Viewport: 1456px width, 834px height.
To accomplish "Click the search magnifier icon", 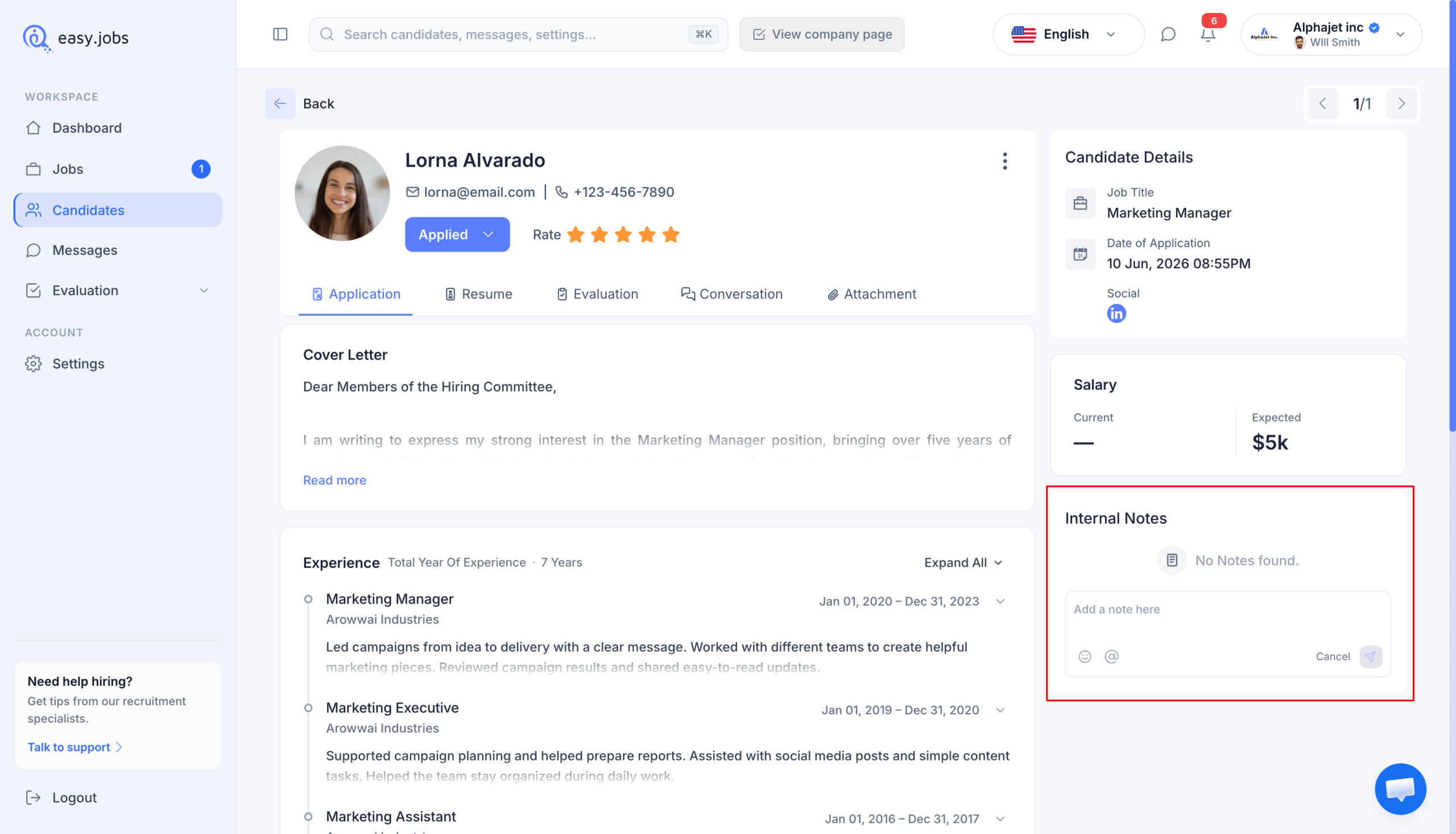I will click(x=327, y=34).
